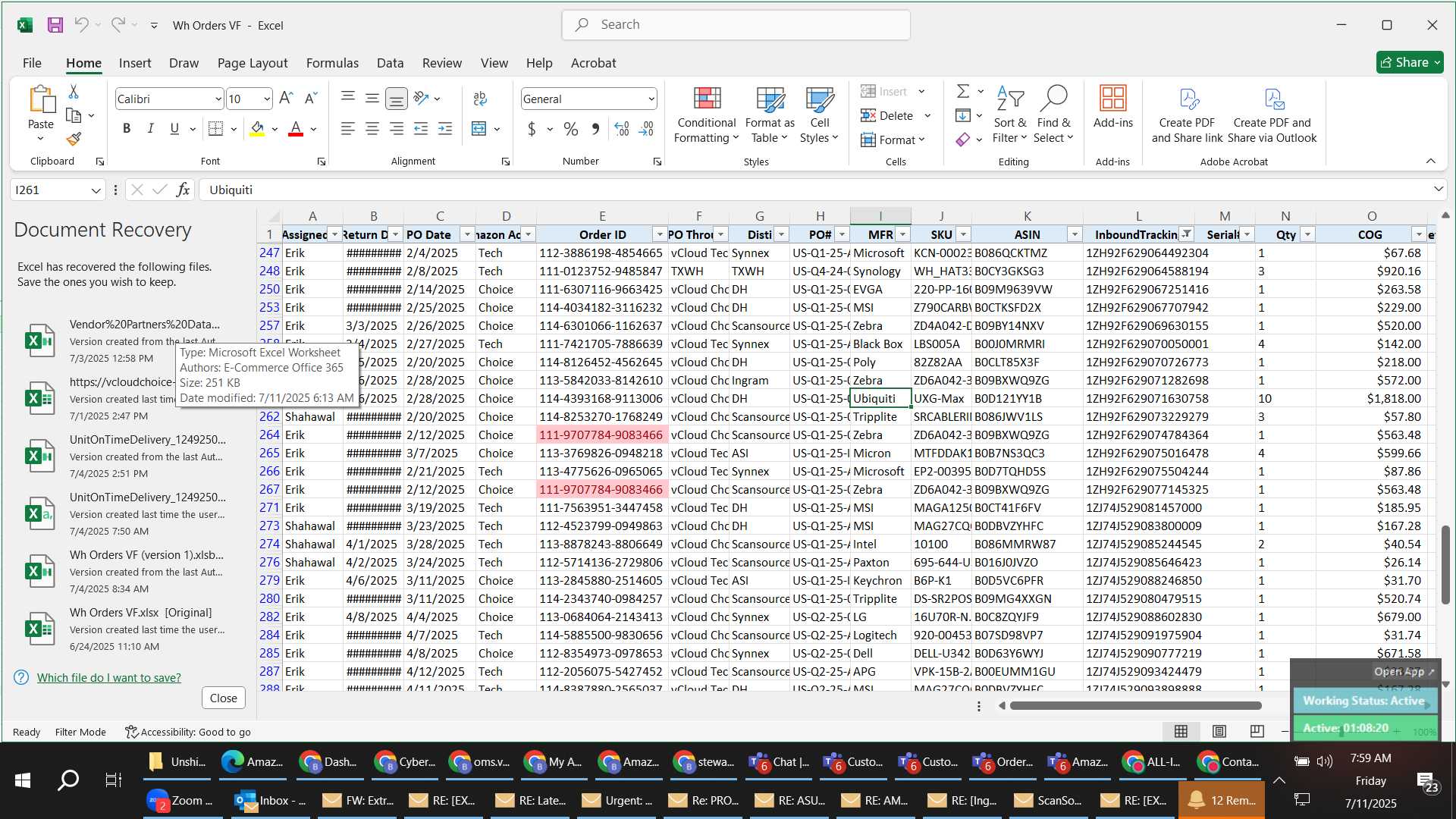Click the Undo arrow icon

point(81,25)
